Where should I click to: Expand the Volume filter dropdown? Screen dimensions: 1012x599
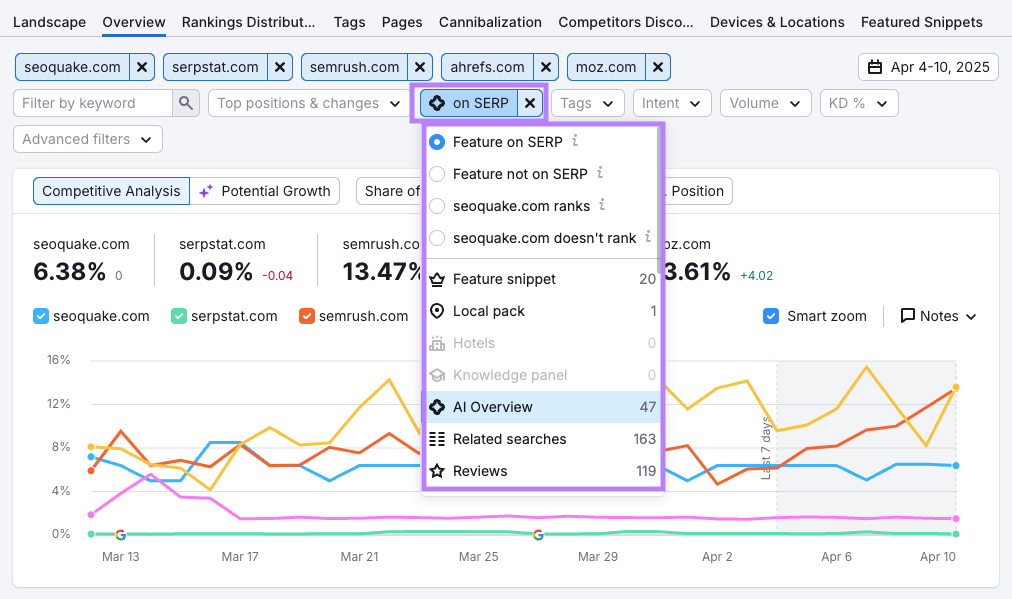click(x=765, y=103)
